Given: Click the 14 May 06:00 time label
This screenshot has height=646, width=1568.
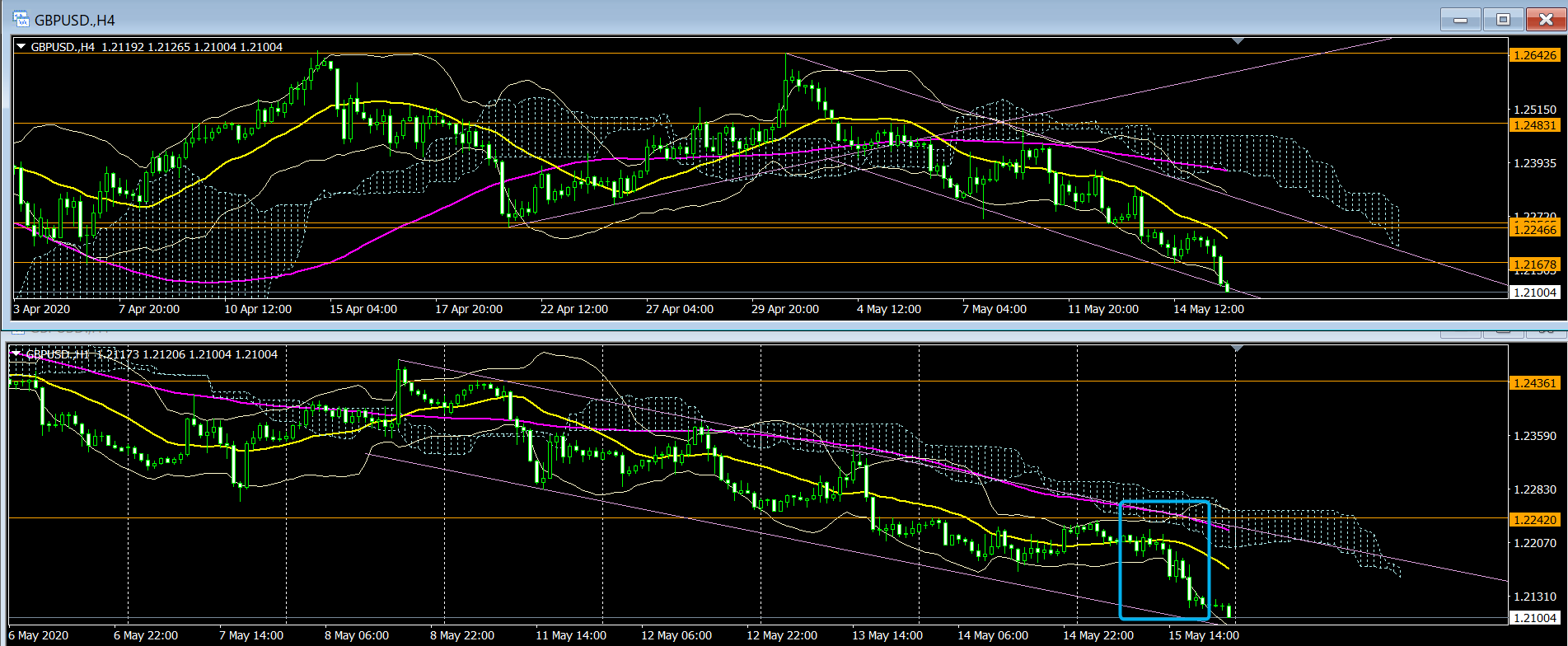Looking at the screenshot, I should point(993,635).
